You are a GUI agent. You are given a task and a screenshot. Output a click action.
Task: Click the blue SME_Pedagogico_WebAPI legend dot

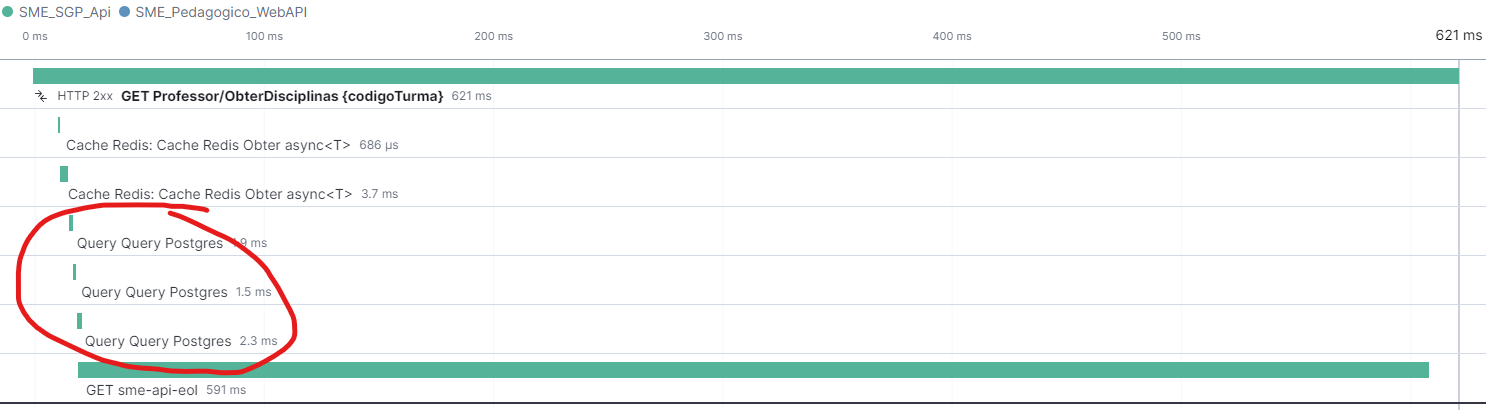point(125,13)
